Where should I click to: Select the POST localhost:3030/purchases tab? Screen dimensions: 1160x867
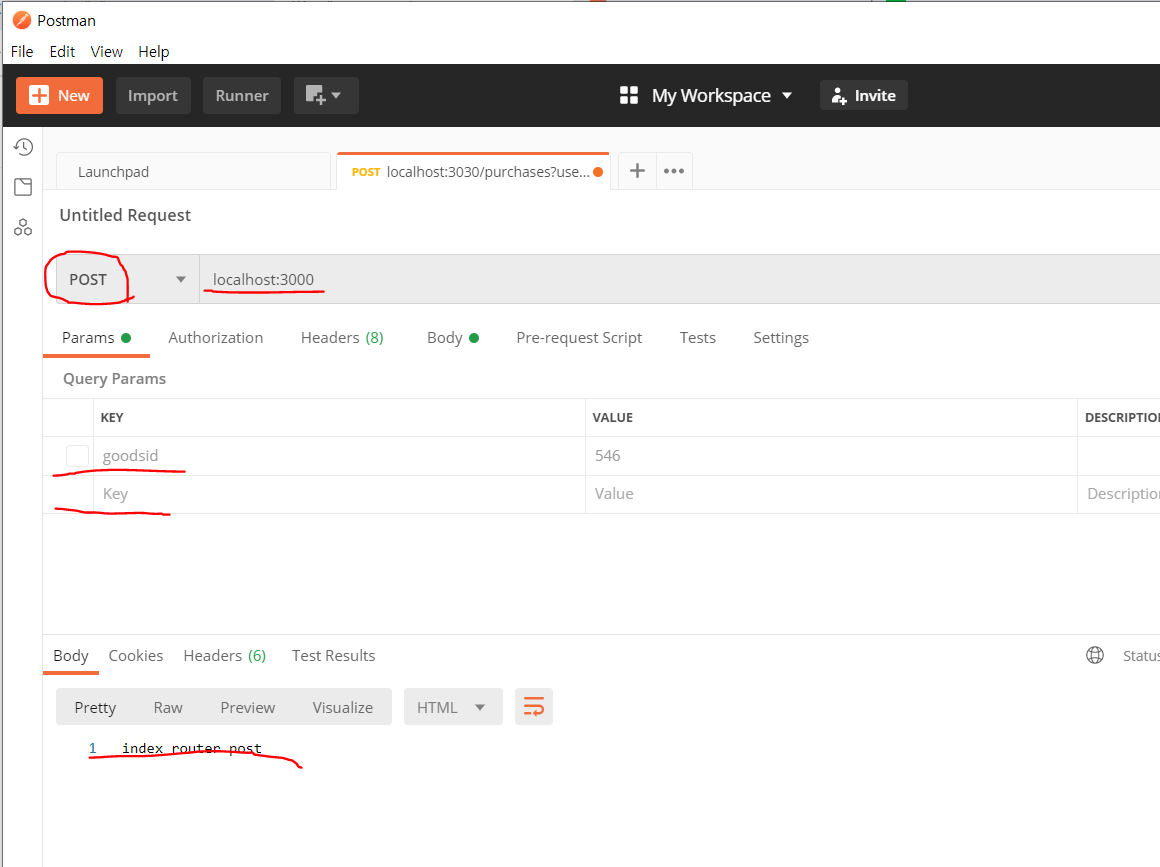(471, 172)
